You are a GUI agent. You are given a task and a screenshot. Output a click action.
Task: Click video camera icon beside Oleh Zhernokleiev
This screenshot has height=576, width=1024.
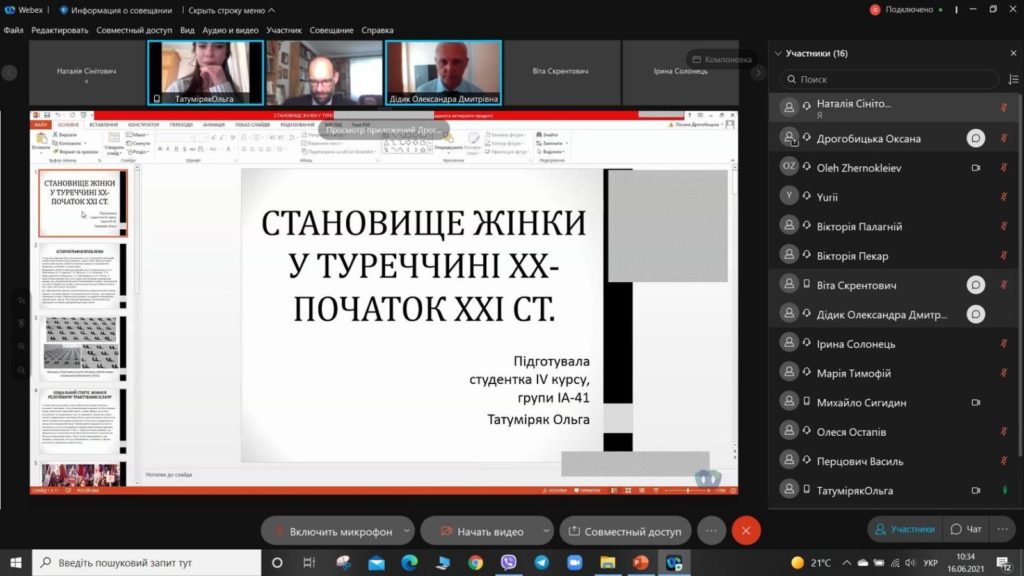pyautogui.click(x=976, y=168)
